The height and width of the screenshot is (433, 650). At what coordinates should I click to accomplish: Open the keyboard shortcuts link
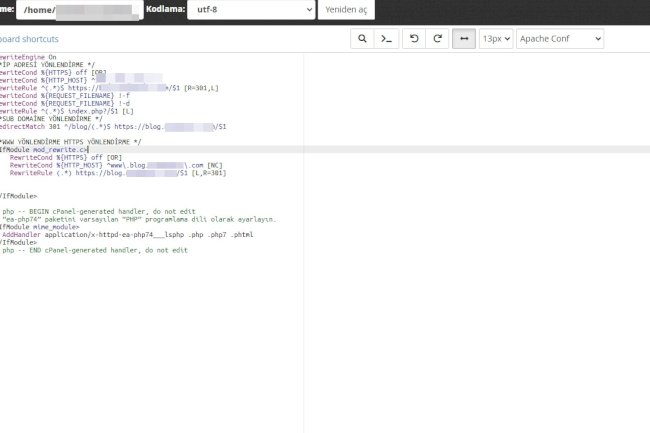(29, 39)
